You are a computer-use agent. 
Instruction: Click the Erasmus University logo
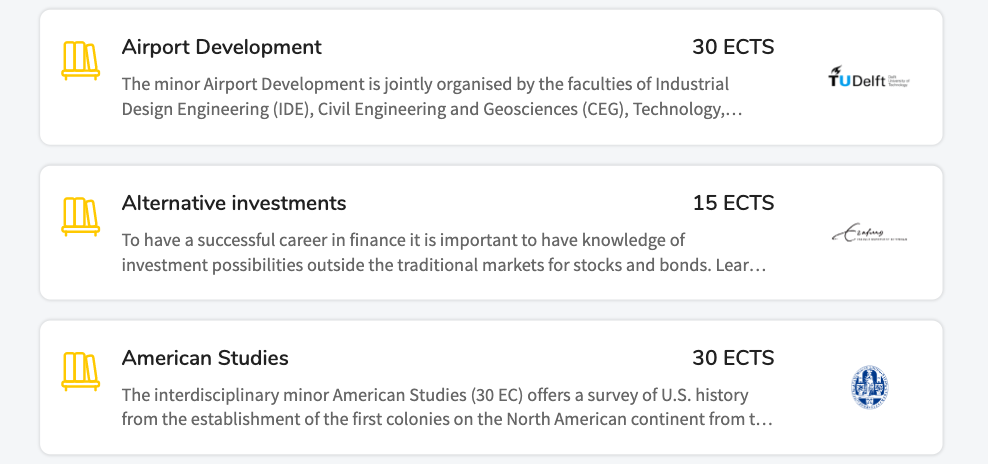click(869, 233)
